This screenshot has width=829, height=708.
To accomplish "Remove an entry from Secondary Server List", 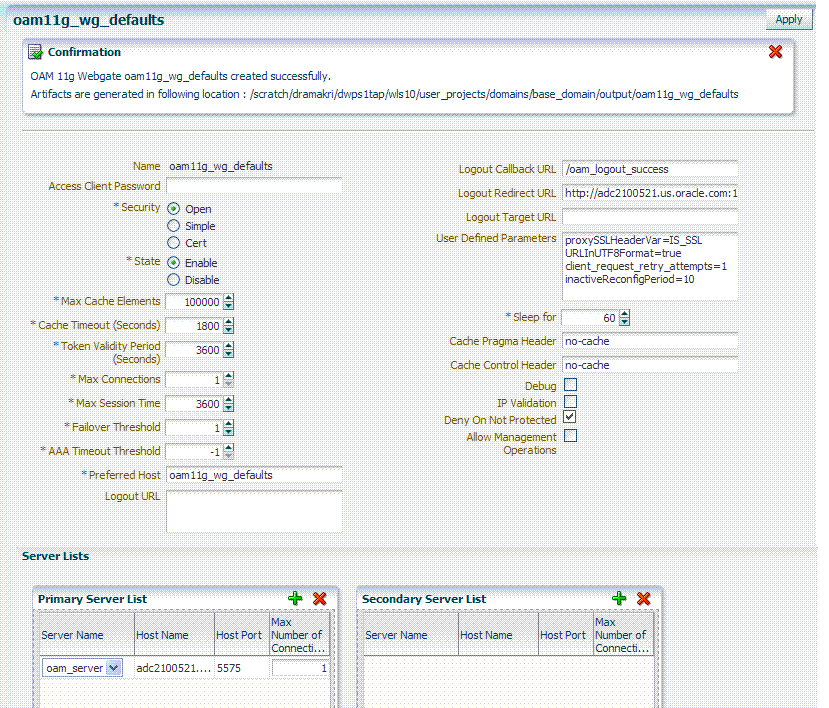I will click(x=643, y=599).
